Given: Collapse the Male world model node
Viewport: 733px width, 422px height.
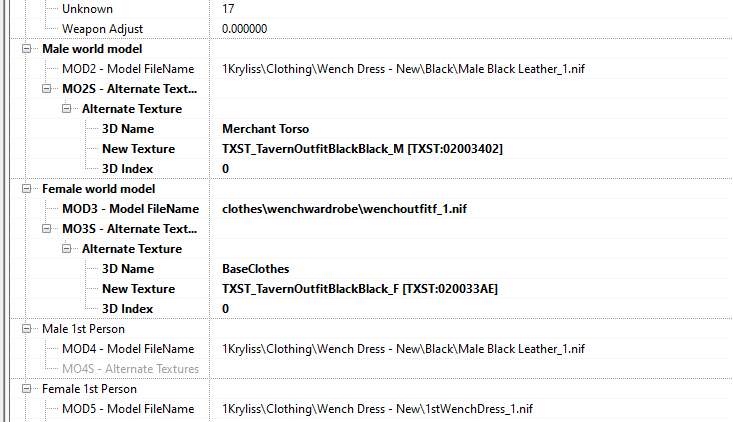Looking at the screenshot, I should (x=27, y=49).
